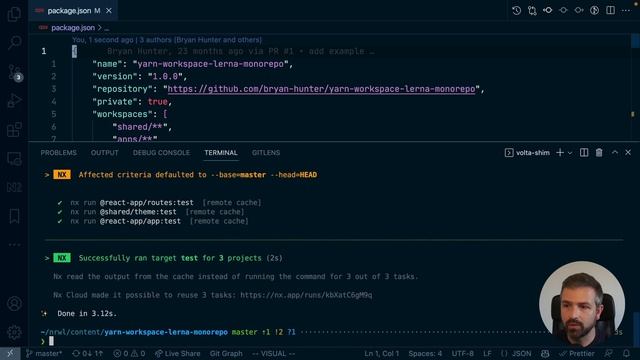Viewport: 640px width, 360px height.
Task: Open the Bookmarks view
Action: [x=14, y=216]
